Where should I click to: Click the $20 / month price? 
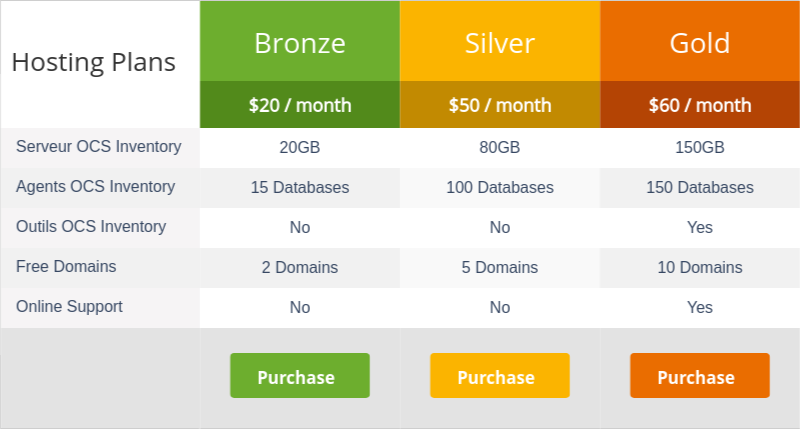pos(300,105)
